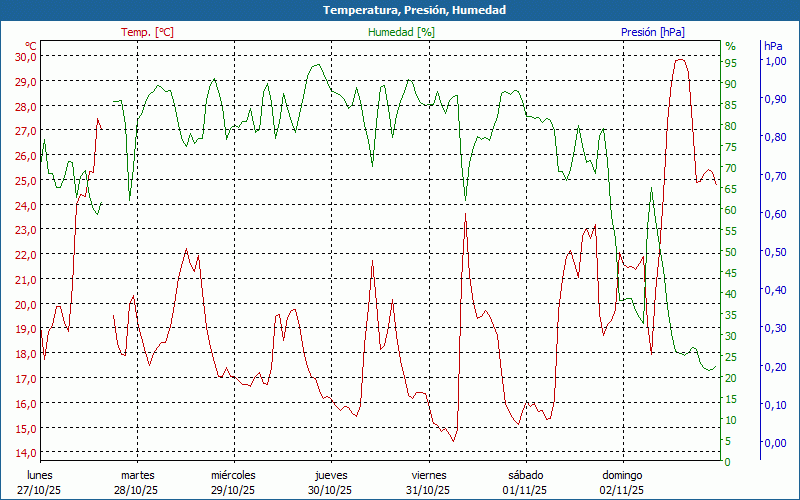
Task: Click the 1,00 tick on pressure axis
Action: click(x=775, y=61)
